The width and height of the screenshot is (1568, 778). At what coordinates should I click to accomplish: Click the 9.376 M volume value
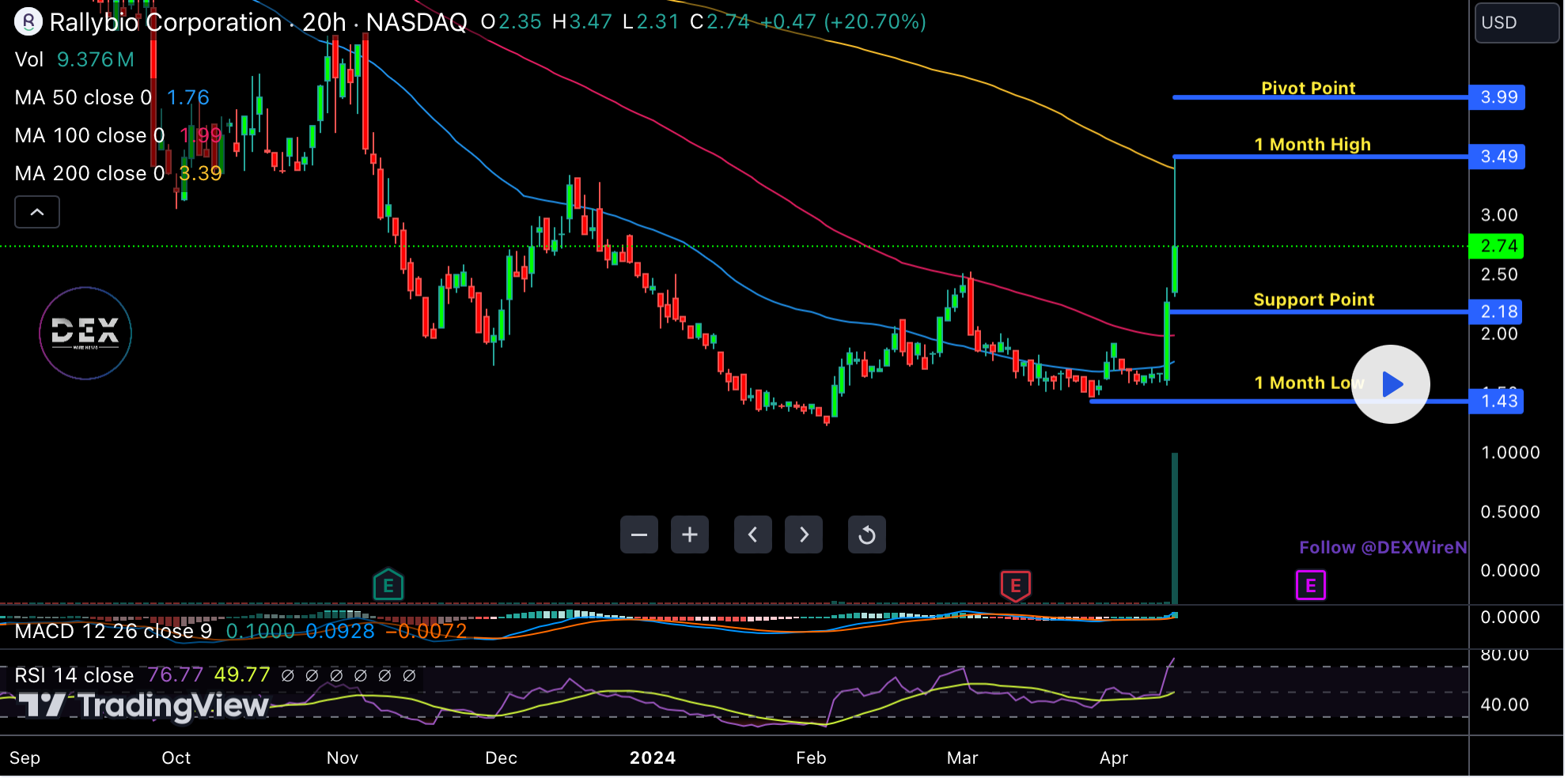pos(96,60)
